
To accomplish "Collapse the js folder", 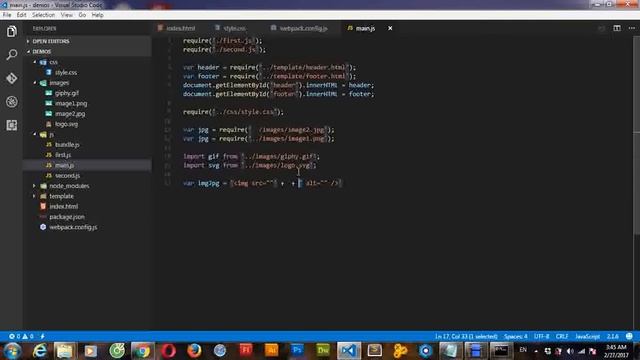I will [51, 134].
